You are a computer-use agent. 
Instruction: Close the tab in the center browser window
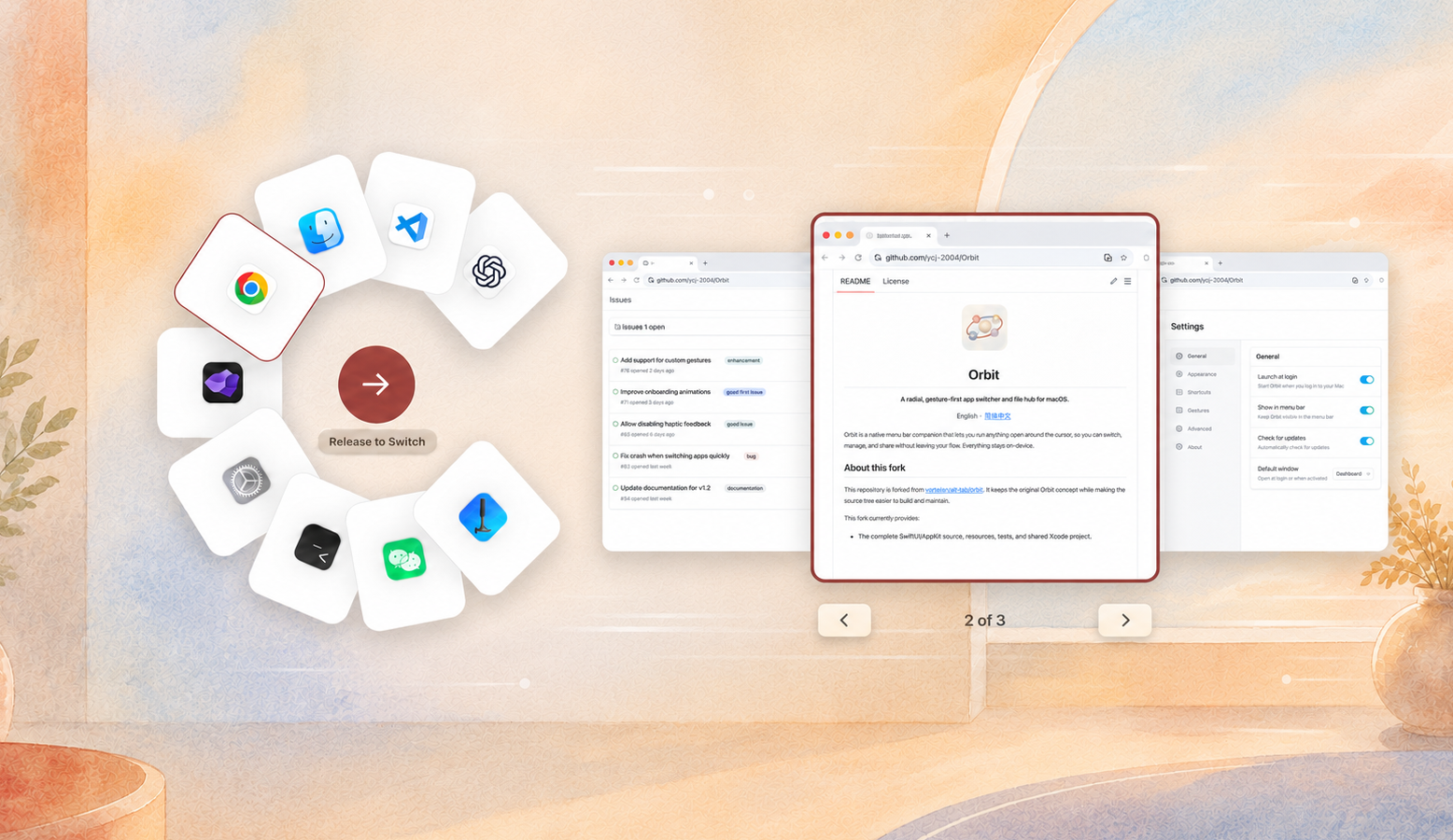click(x=928, y=235)
